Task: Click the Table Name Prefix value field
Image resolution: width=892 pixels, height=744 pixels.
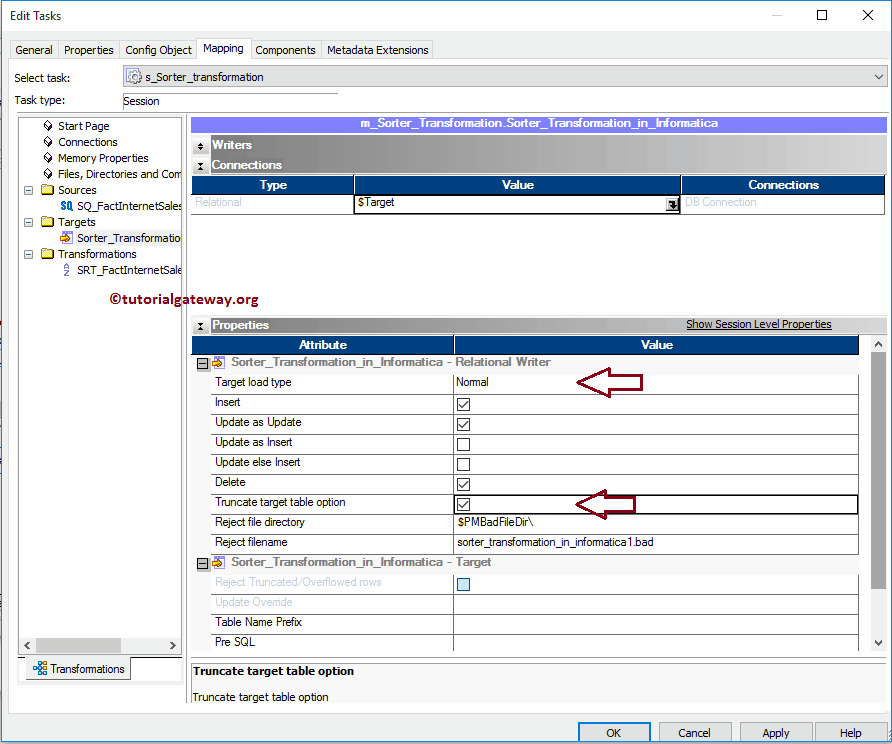Action: [655, 623]
